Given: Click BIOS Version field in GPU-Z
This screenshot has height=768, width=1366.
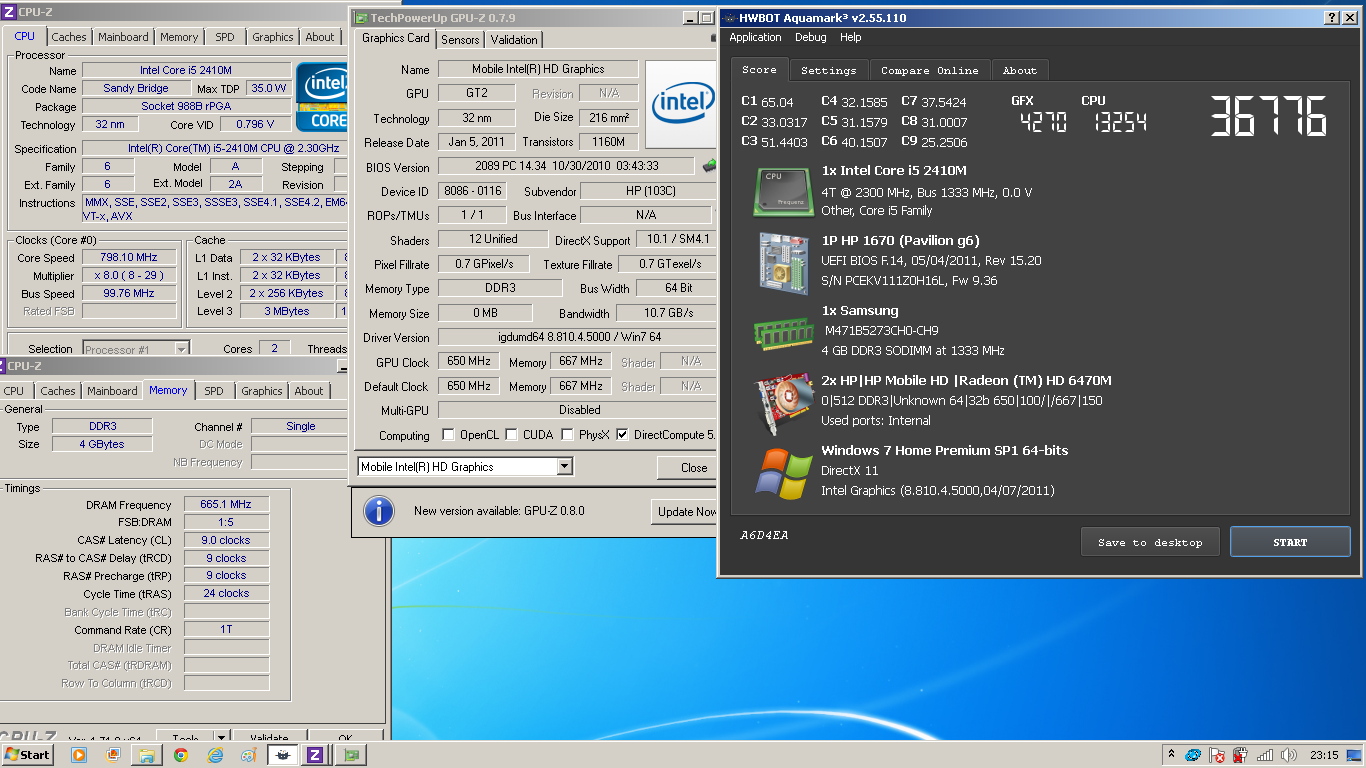Looking at the screenshot, I should click(x=565, y=166).
